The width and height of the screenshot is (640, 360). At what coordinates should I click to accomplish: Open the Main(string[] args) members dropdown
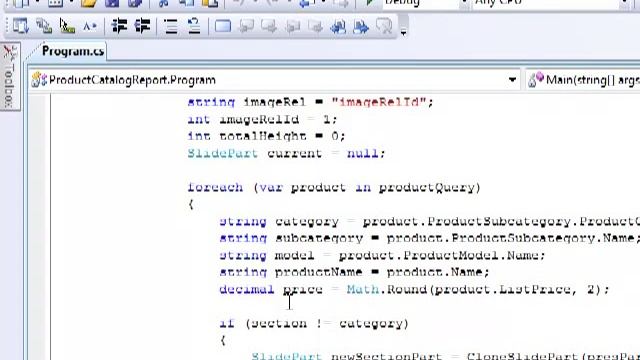click(x=583, y=80)
